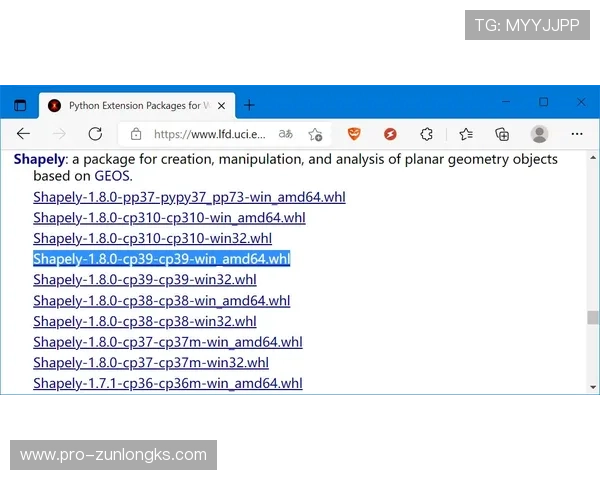600x480 pixels.
Task: Add page to favorites star icon
Action: pos(315,134)
